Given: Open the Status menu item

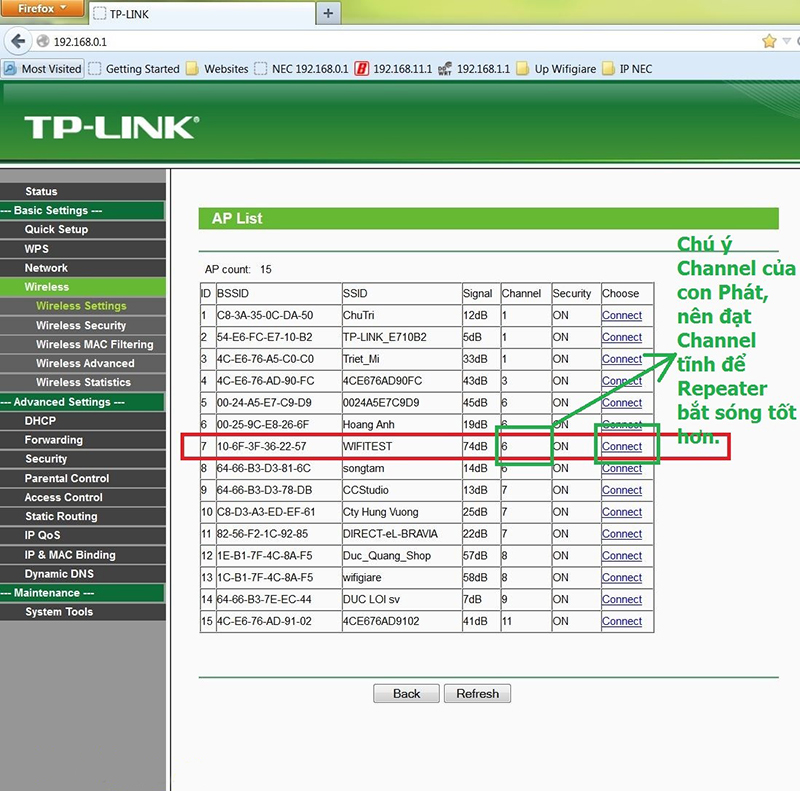Looking at the screenshot, I should coord(83,191).
